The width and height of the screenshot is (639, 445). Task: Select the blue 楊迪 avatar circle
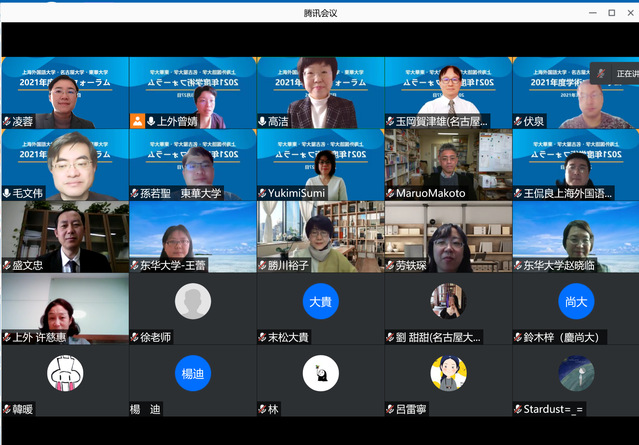192,373
